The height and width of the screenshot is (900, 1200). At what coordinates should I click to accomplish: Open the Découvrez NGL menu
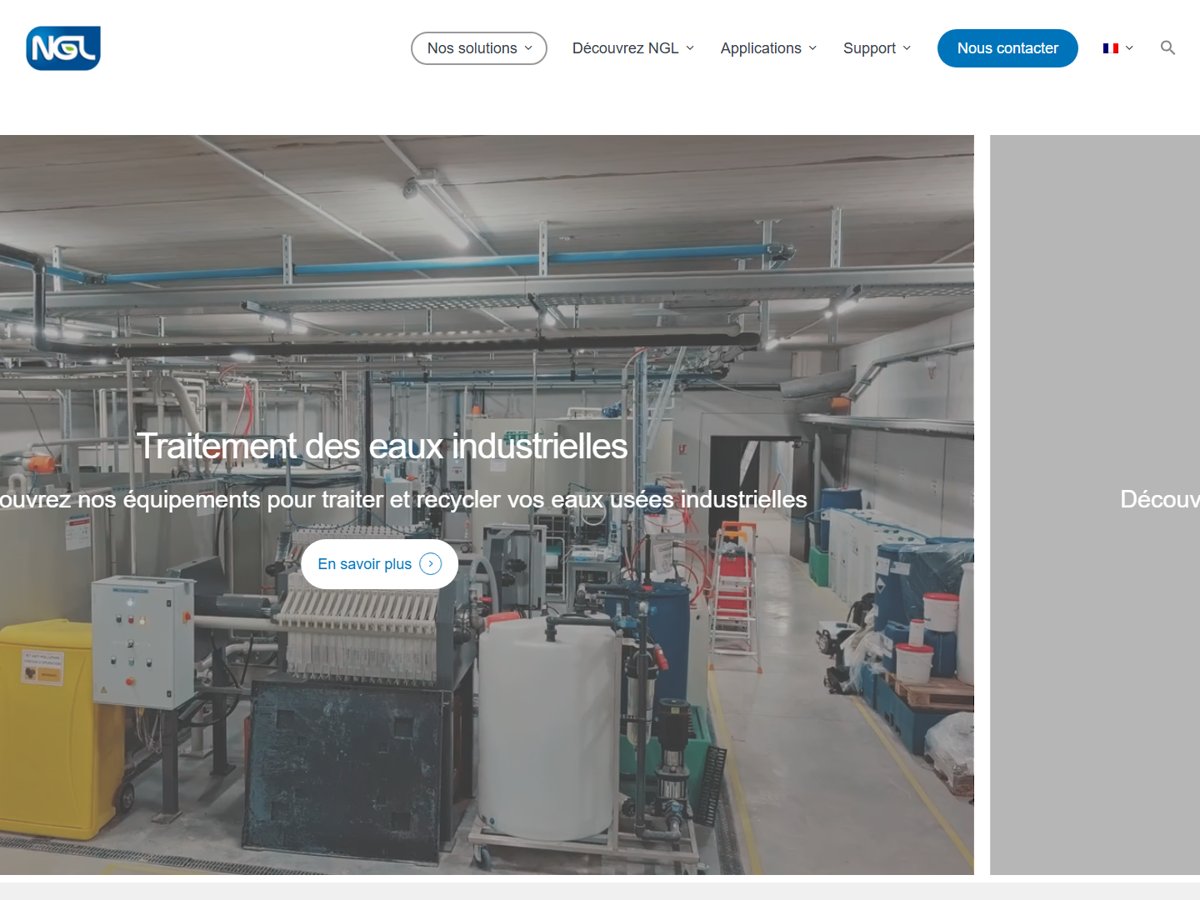633,48
